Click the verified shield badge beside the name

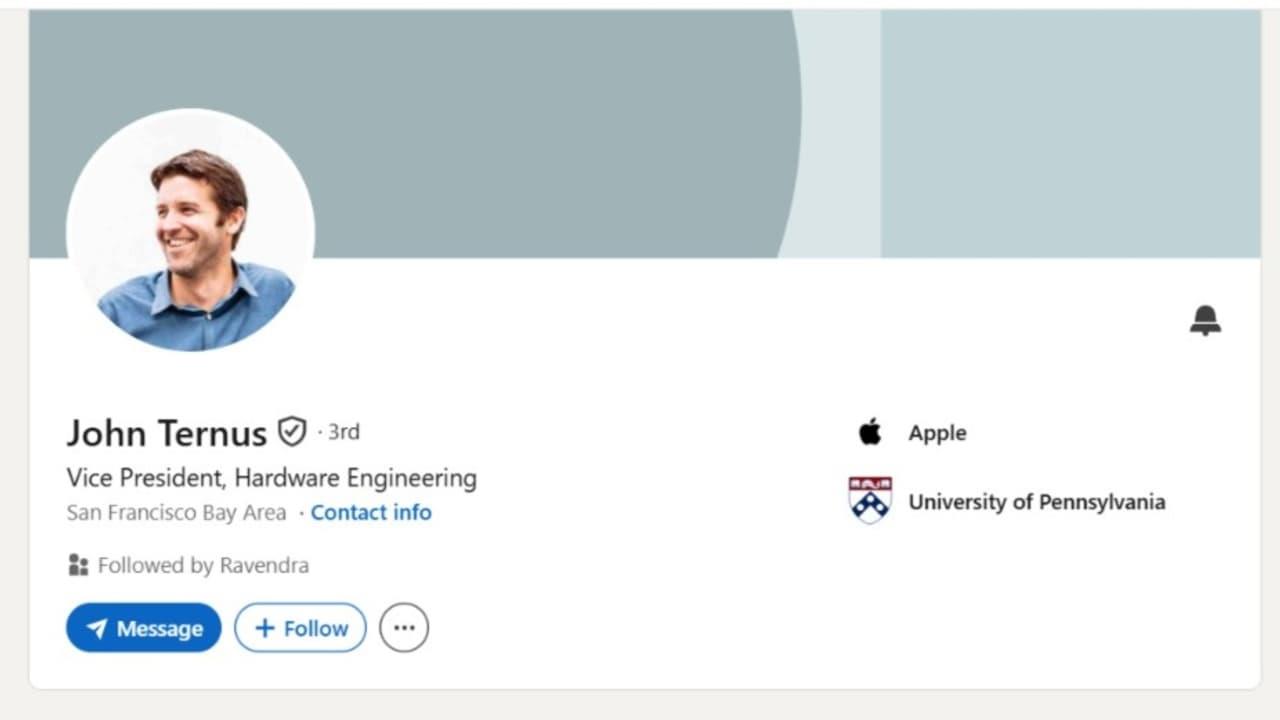click(x=291, y=431)
